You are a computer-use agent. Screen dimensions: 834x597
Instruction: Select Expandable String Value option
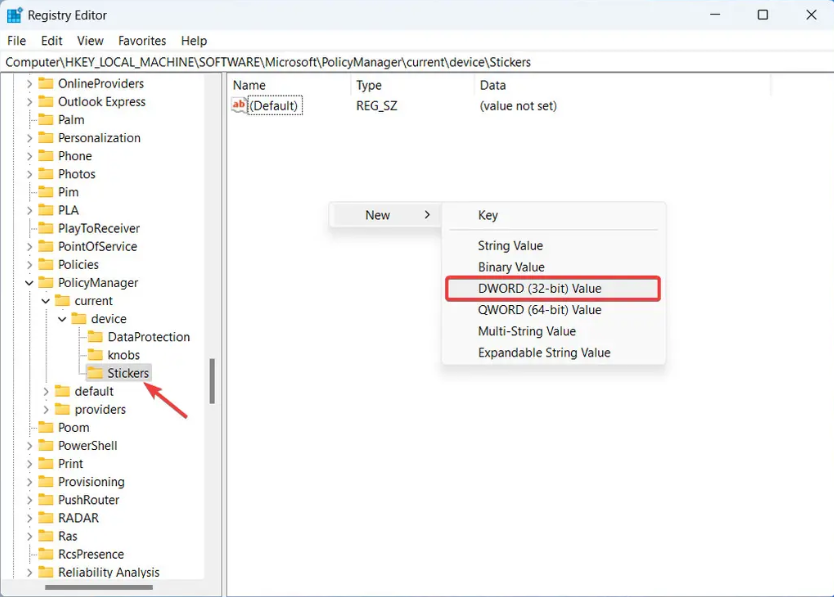(553, 353)
